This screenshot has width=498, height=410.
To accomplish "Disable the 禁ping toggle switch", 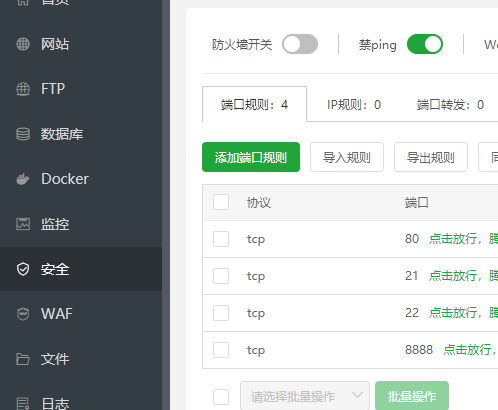I will coord(425,44).
